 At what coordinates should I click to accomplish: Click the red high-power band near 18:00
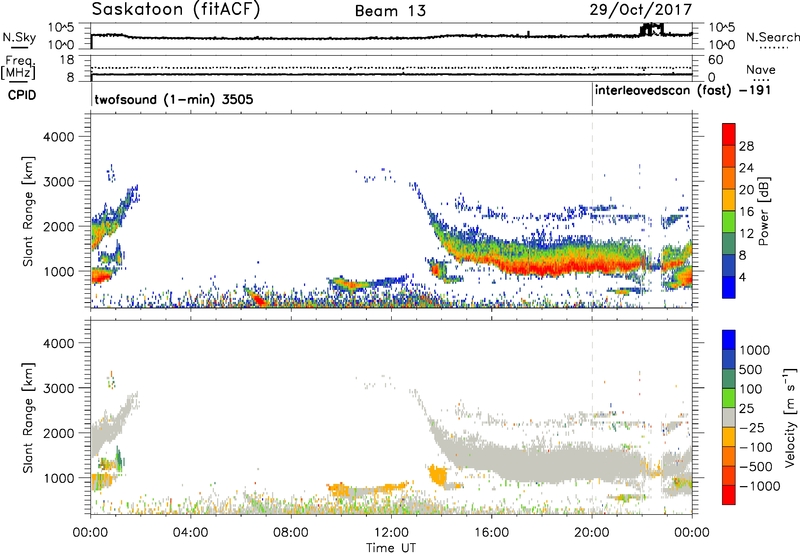tap(542, 266)
